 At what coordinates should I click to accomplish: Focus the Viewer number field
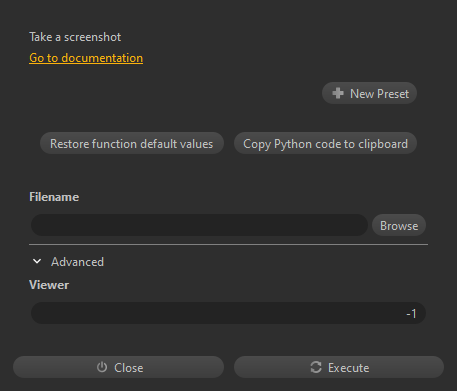point(228,313)
